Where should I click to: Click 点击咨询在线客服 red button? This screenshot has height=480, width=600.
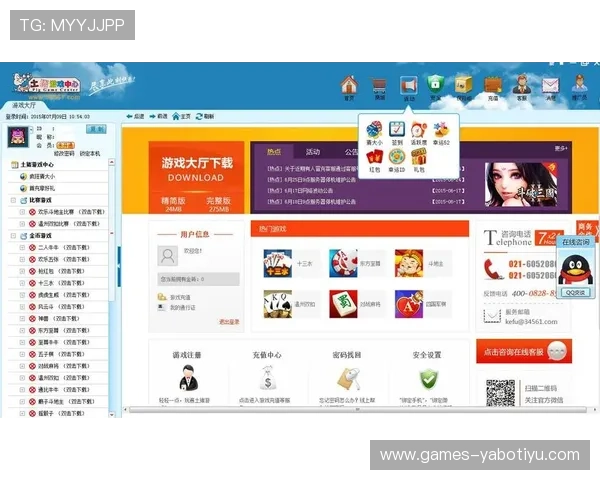[x=524, y=351]
